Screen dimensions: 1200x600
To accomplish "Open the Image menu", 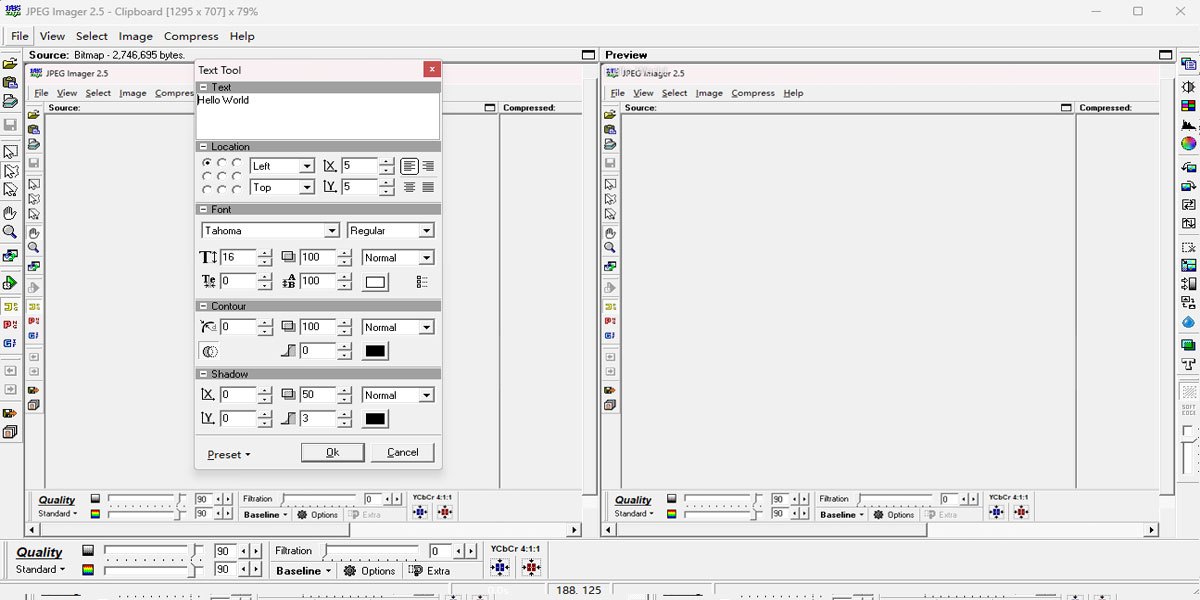I will tap(134, 36).
